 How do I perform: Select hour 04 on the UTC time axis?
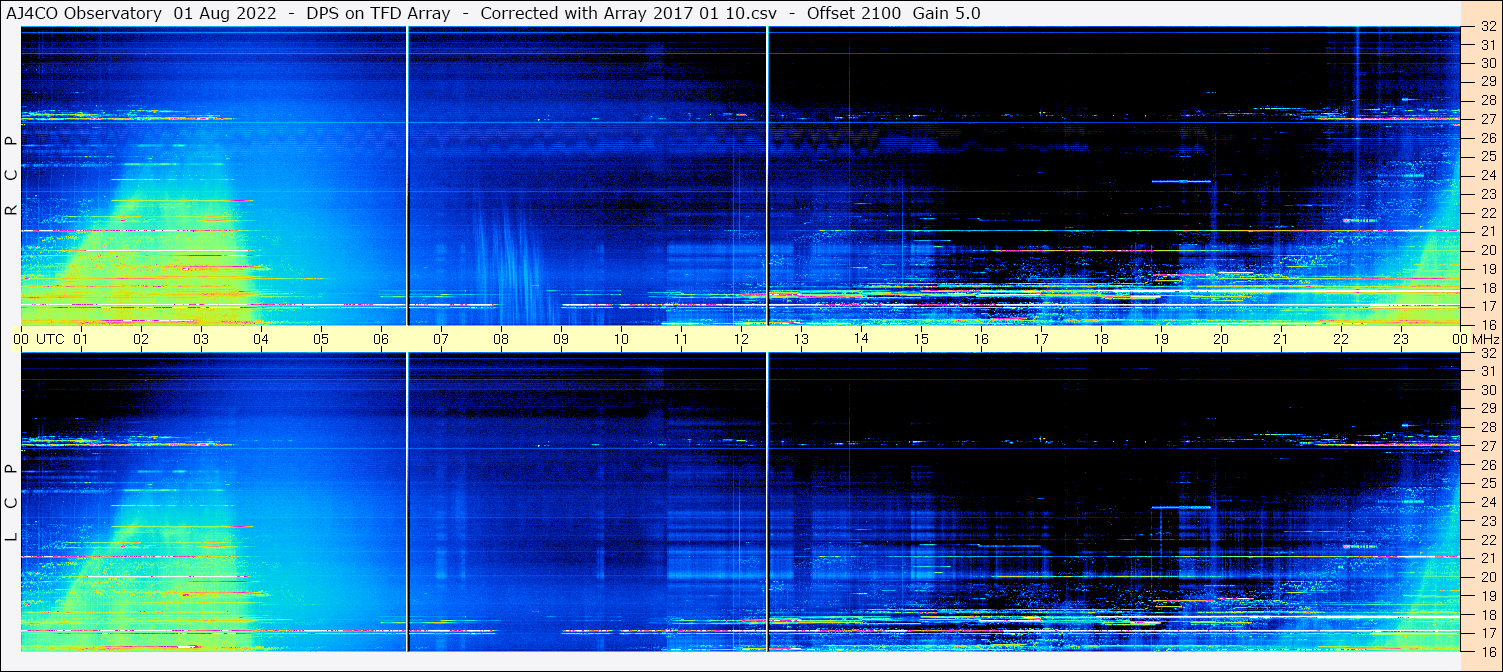pos(261,339)
